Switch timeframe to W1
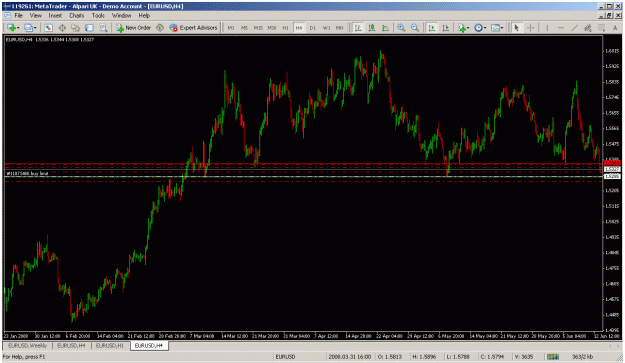 [x=326, y=27]
